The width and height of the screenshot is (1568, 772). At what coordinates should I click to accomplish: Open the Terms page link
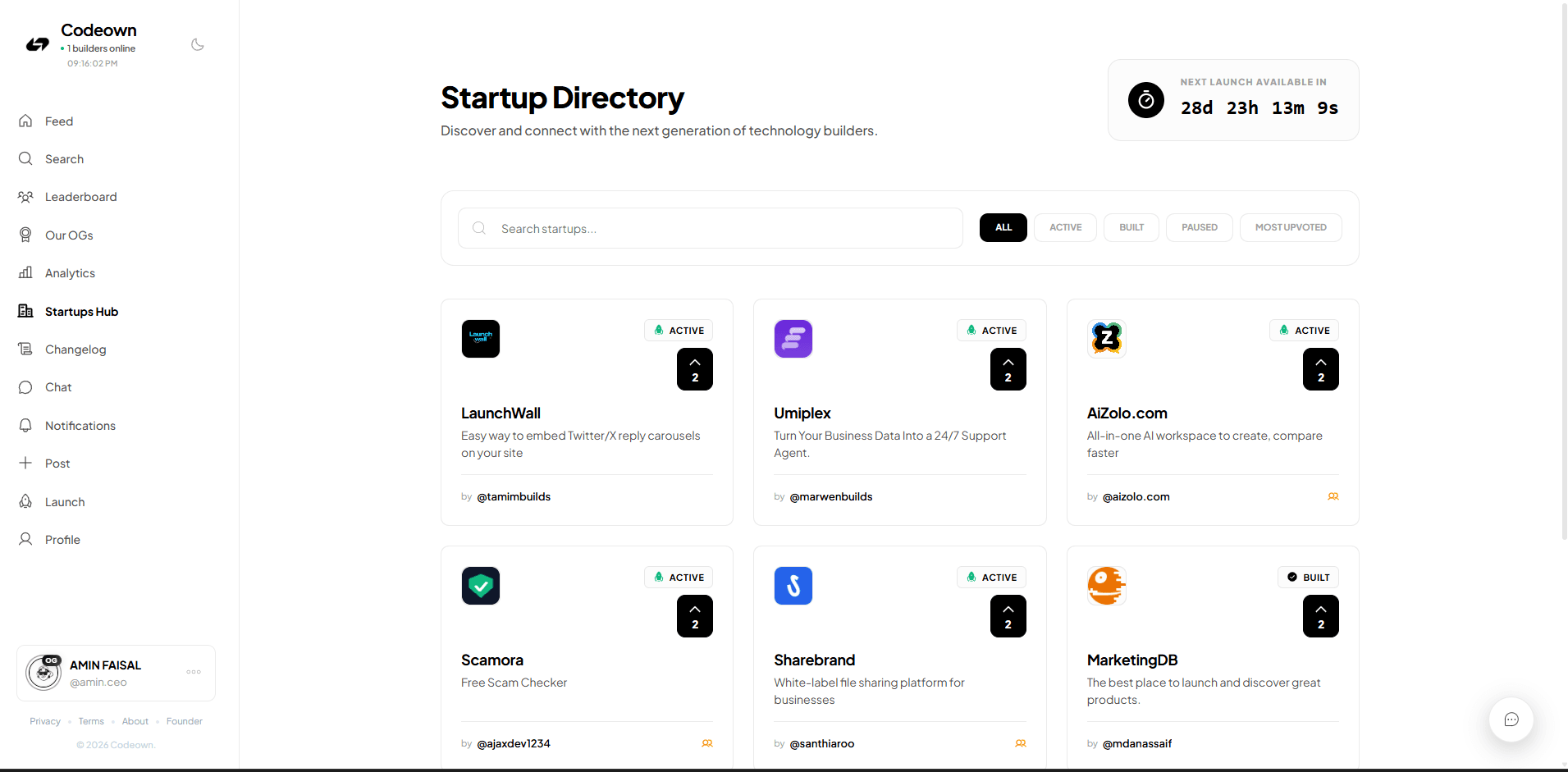pyautogui.click(x=90, y=721)
